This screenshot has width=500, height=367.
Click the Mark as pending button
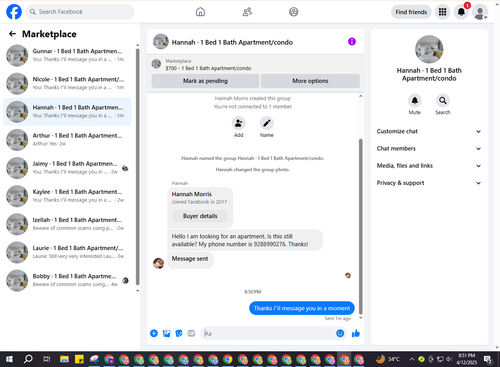pos(205,81)
